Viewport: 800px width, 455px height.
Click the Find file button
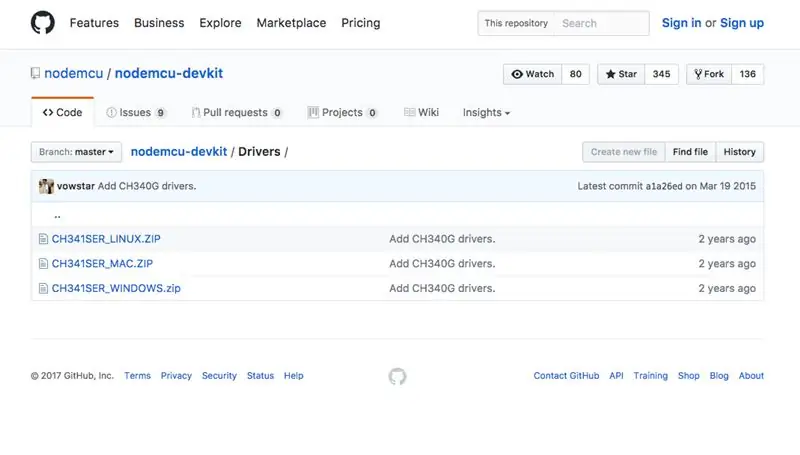690,152
